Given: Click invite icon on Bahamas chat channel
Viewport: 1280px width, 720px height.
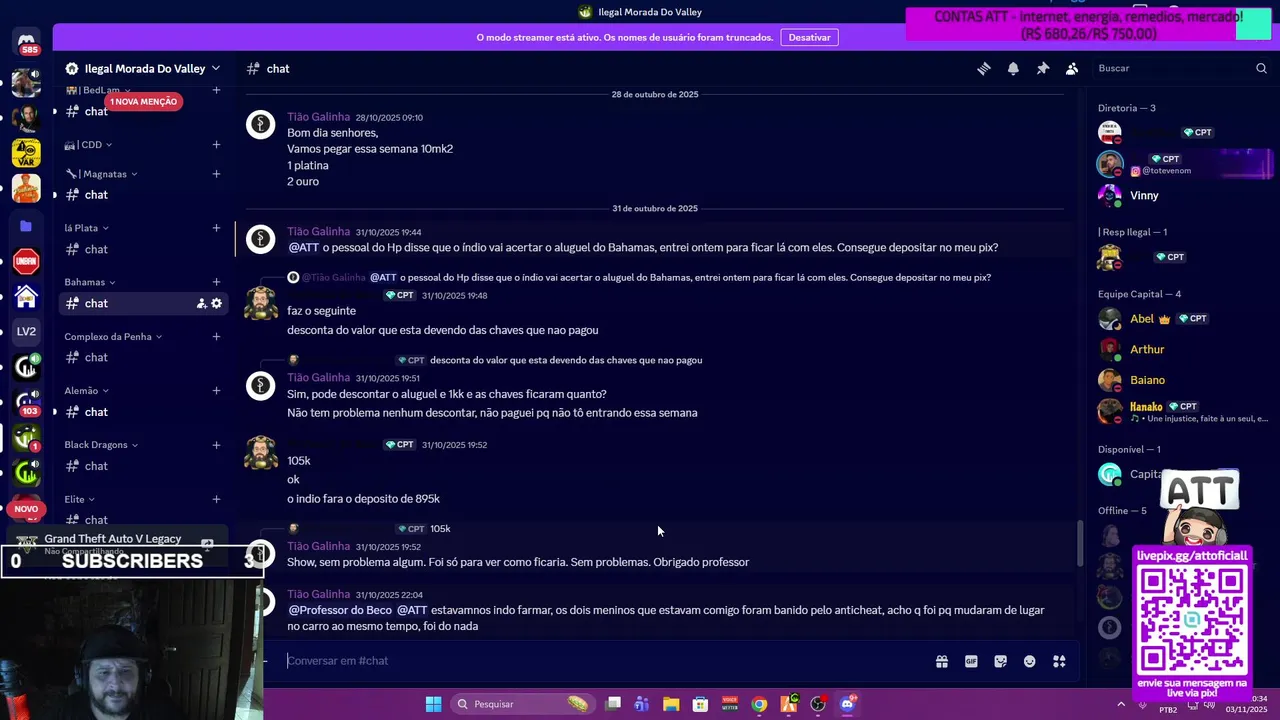Looking at the screenshot, I should click(x=201, y=303).
